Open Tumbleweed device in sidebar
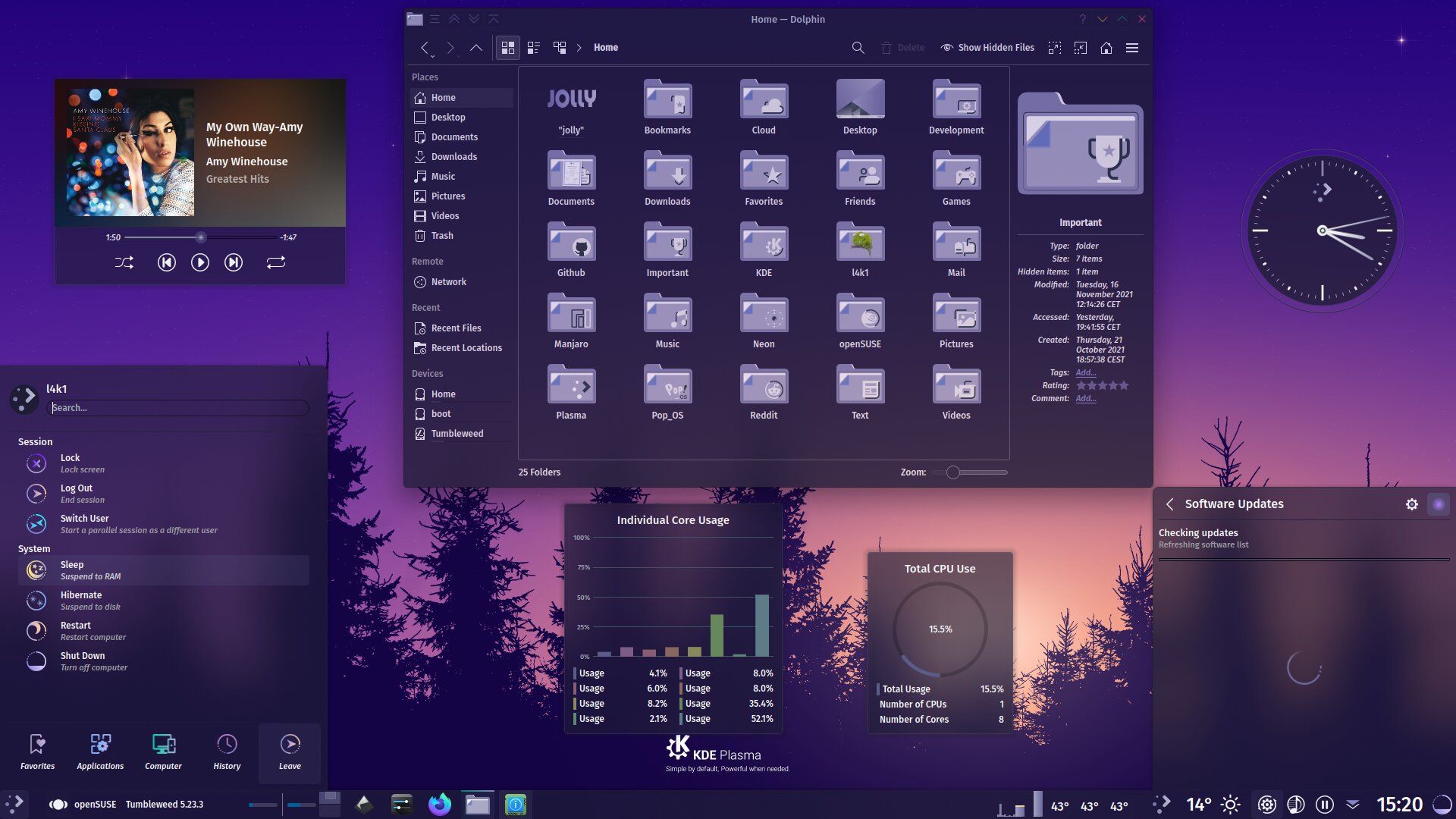 (x=462, y=434)
